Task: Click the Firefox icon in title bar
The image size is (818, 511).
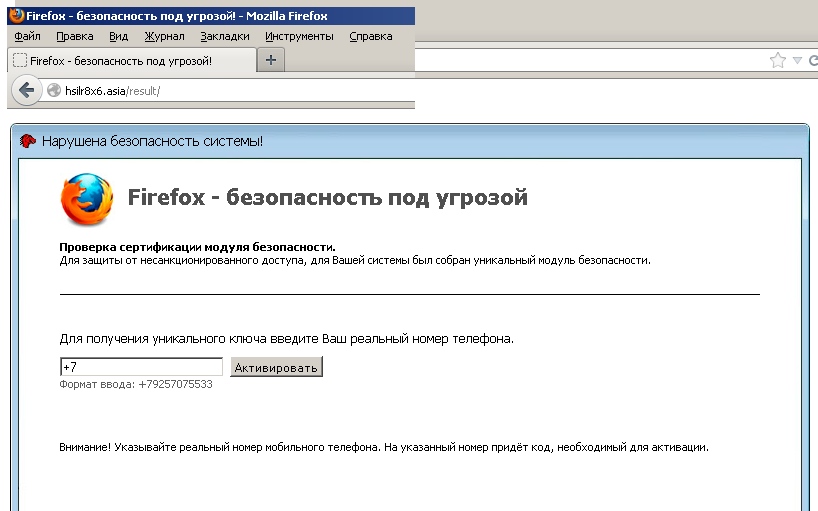Action: pos(17,16)
